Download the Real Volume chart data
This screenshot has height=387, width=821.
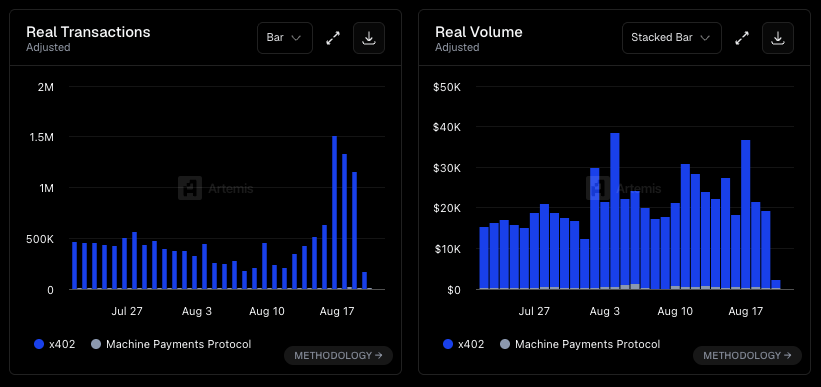(x=778, y=38)
